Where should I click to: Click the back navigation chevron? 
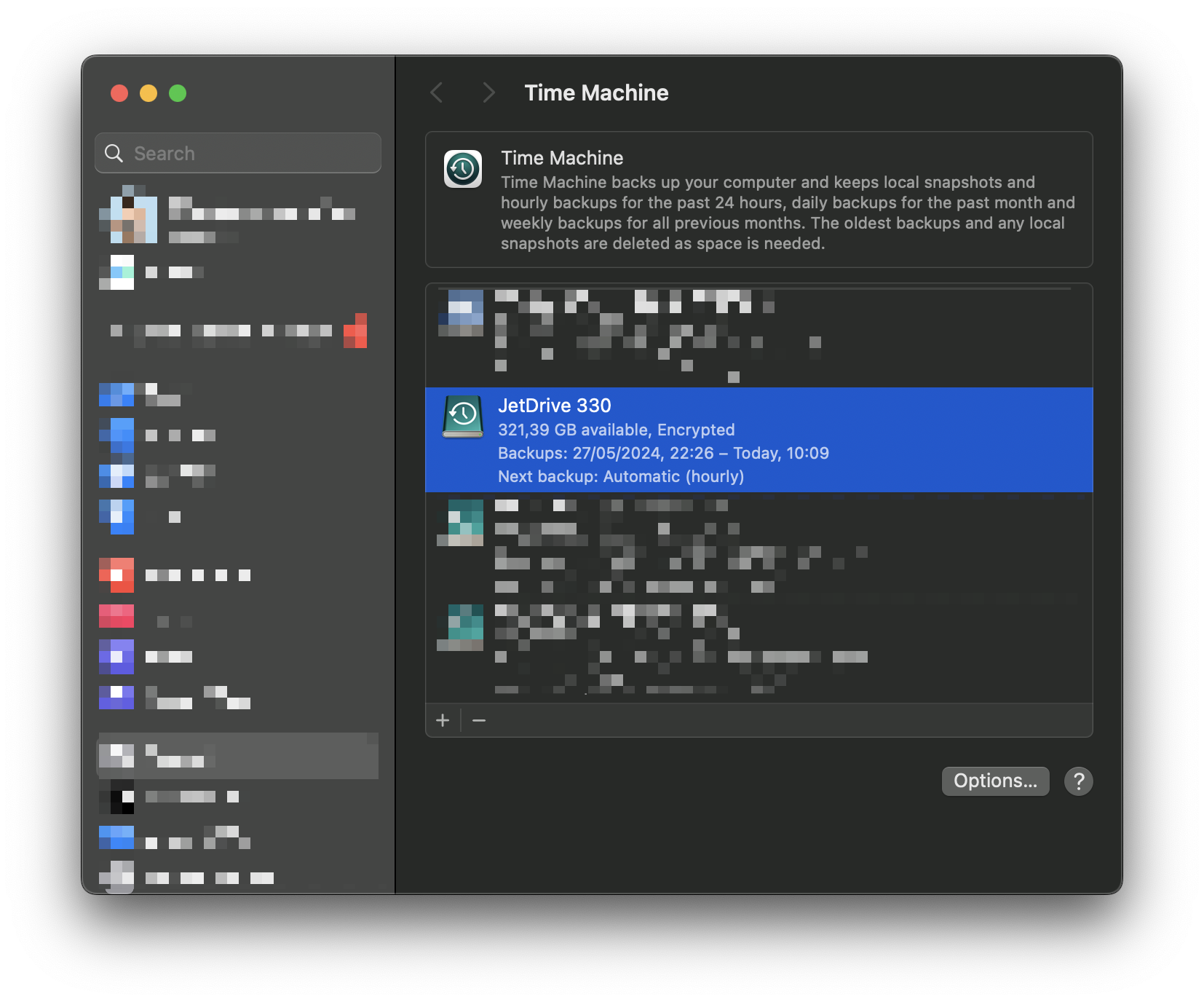[x=437, y=93]
